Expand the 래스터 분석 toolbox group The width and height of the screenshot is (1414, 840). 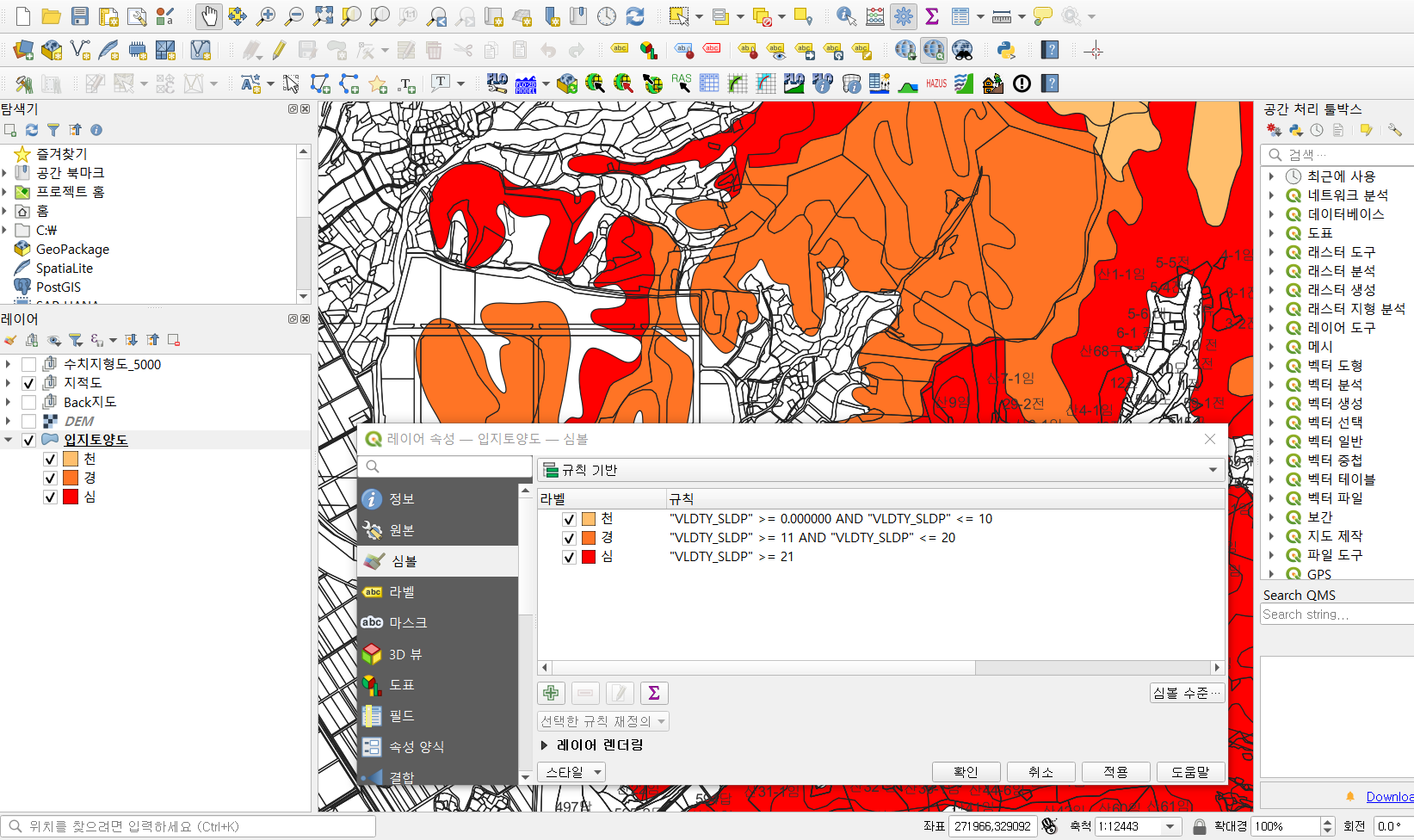pyautogui.click(x=1271, y=271)
